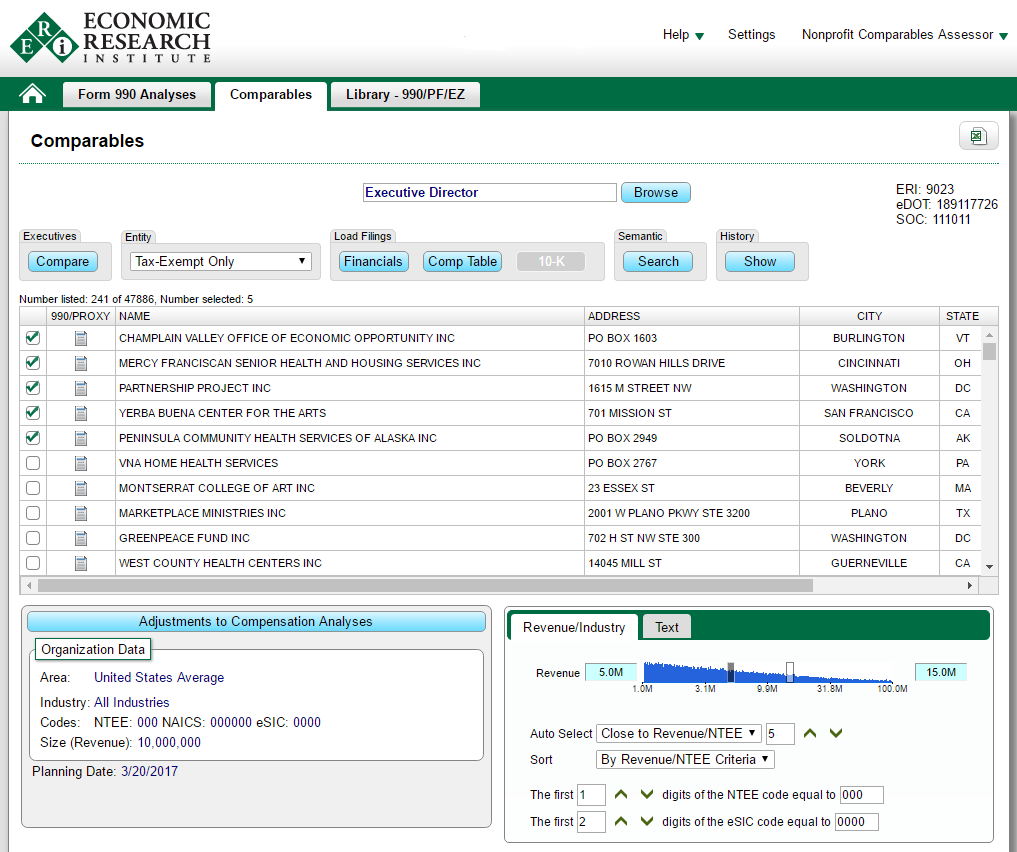The image size is (1017, 852).
Task: Click the Economic Research Institute logo
Action: [x=110, y=38]
